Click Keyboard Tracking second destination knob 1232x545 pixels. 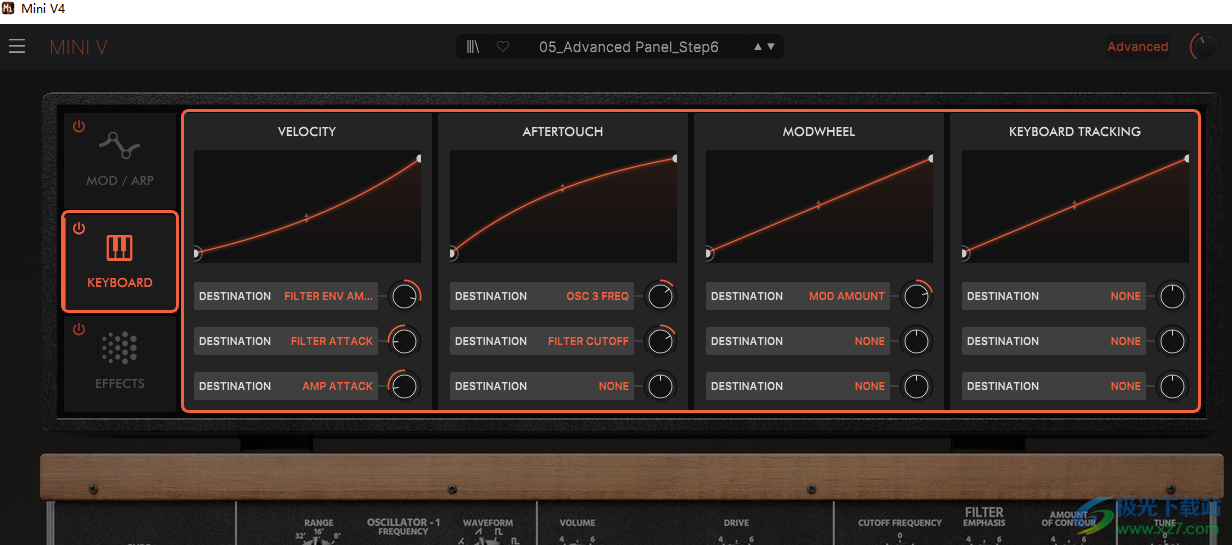pyautogui.click(x=1172, y=341)
